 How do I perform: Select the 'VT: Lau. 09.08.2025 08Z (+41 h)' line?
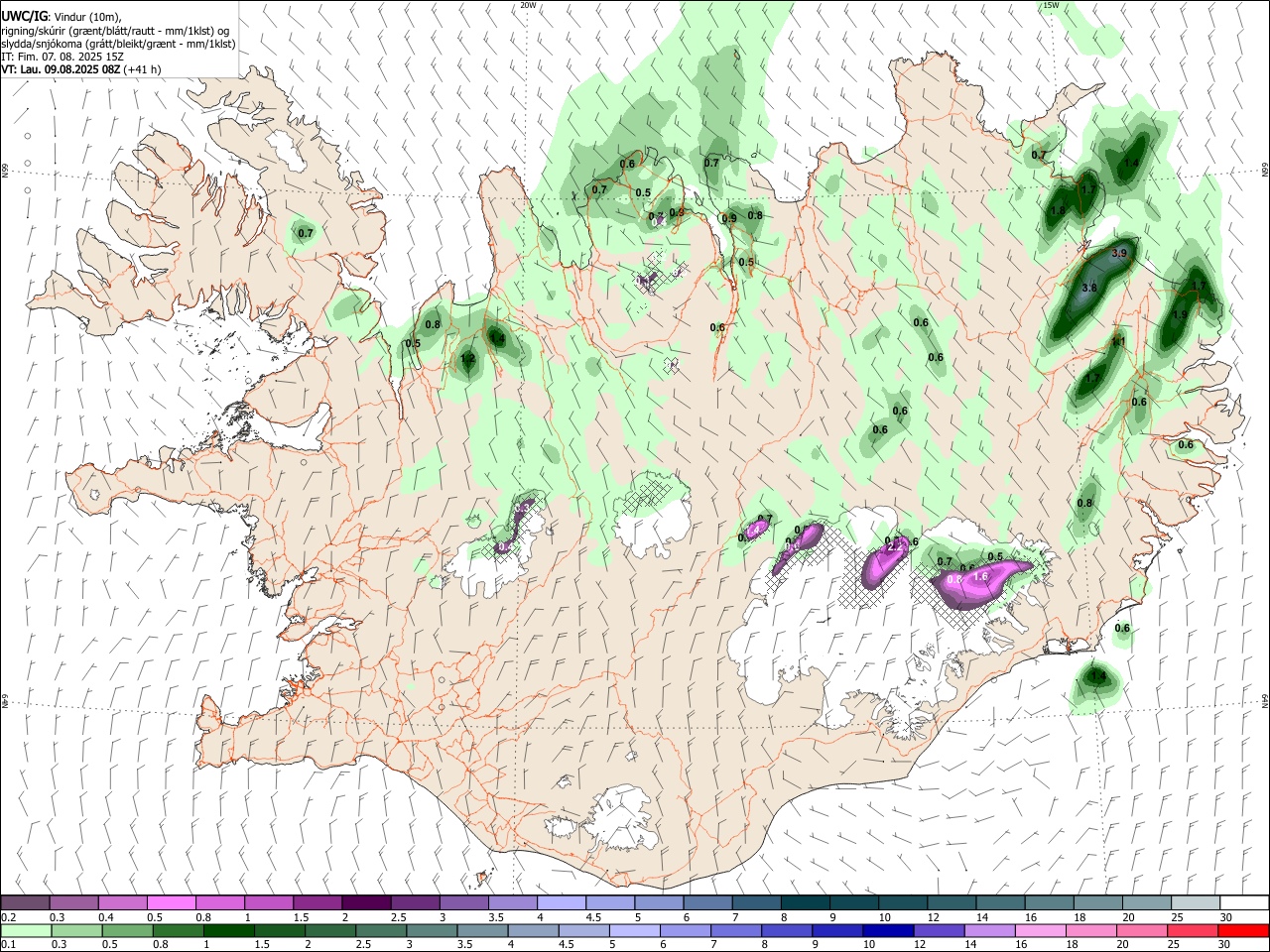80,69
